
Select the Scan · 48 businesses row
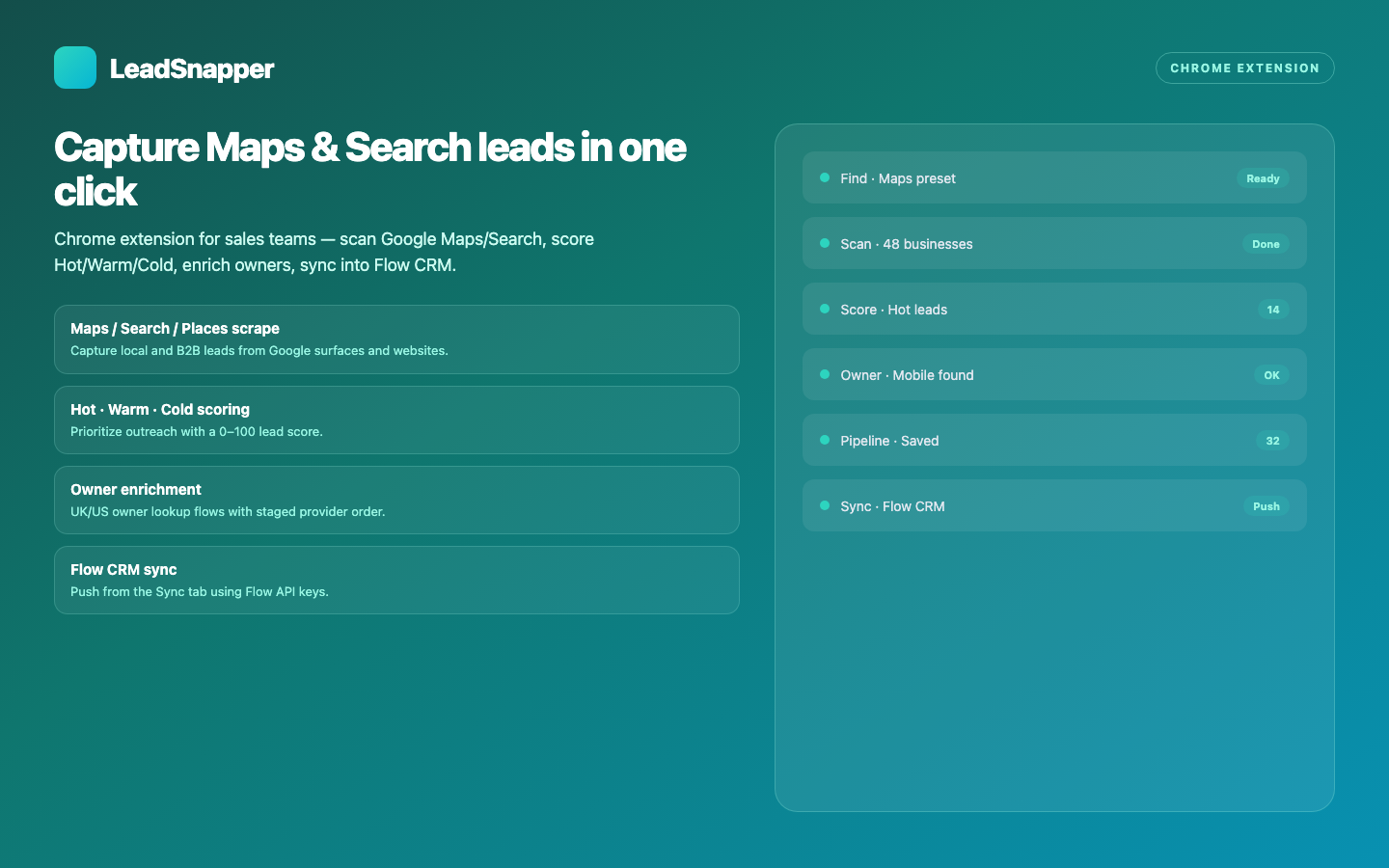click(x=1054, y=243)
